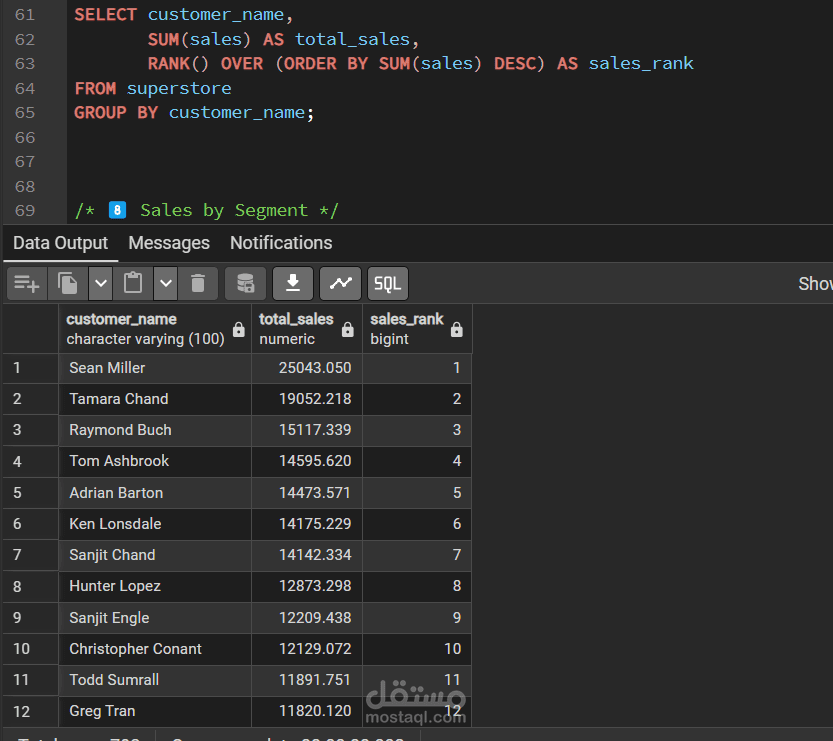Click the 15117.339 total sales cell

tap(307, 430)
